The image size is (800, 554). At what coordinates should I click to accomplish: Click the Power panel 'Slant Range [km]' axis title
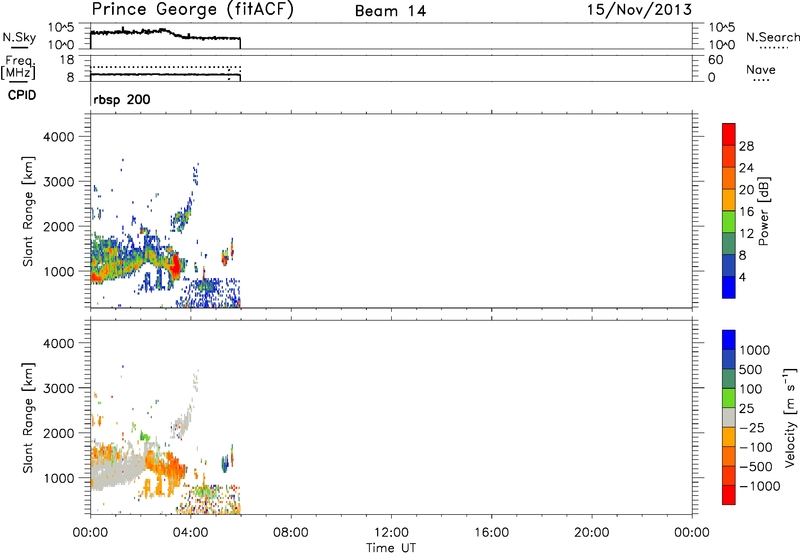click(28, 211)
